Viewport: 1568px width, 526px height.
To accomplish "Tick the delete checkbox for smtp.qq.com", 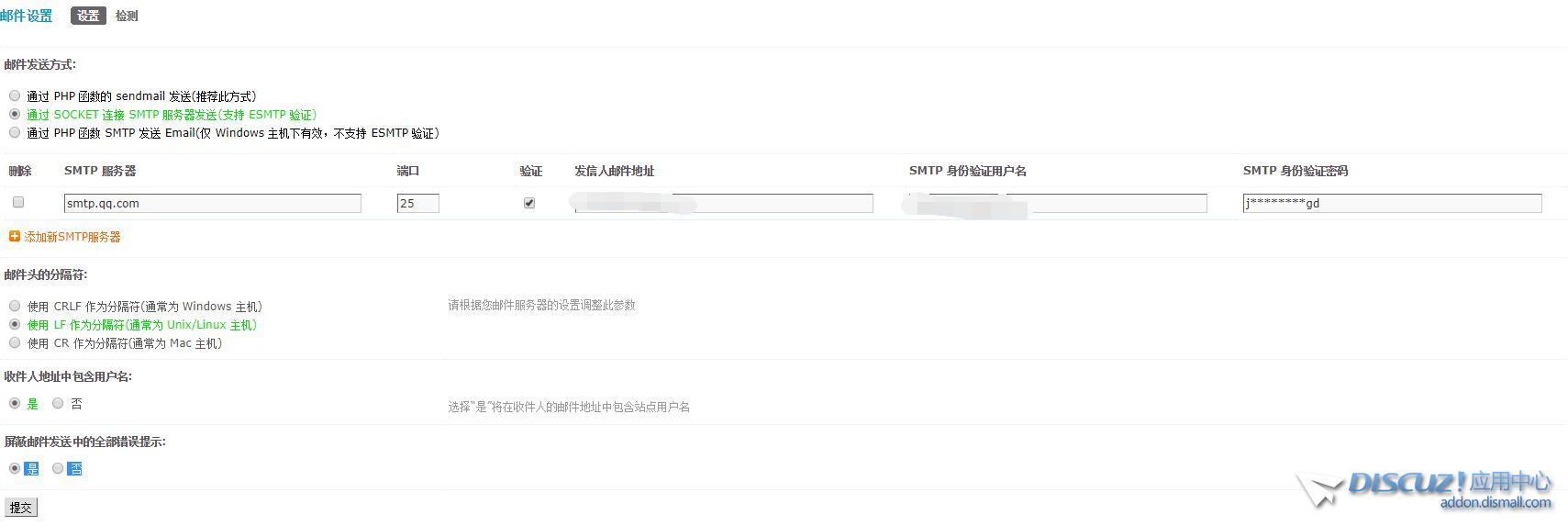I will (x=18, y=202).
